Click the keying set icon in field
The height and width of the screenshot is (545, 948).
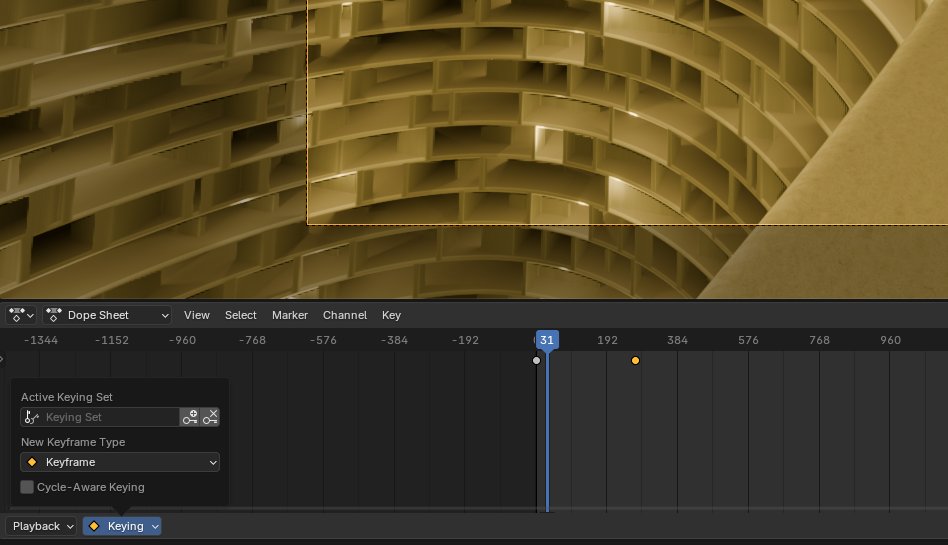coord(31,417)
